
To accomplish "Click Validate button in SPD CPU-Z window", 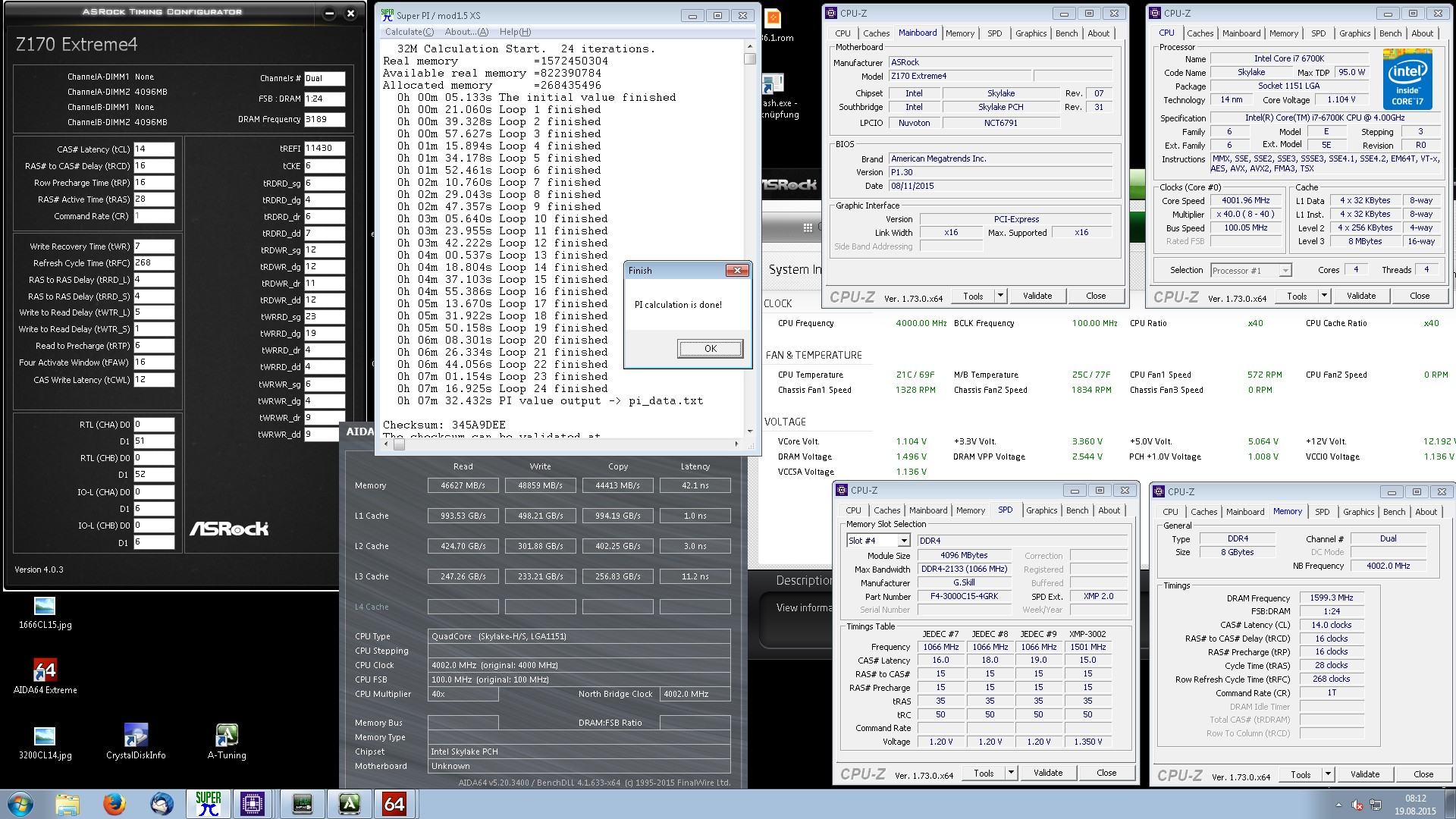I will tap(1047, 773).
